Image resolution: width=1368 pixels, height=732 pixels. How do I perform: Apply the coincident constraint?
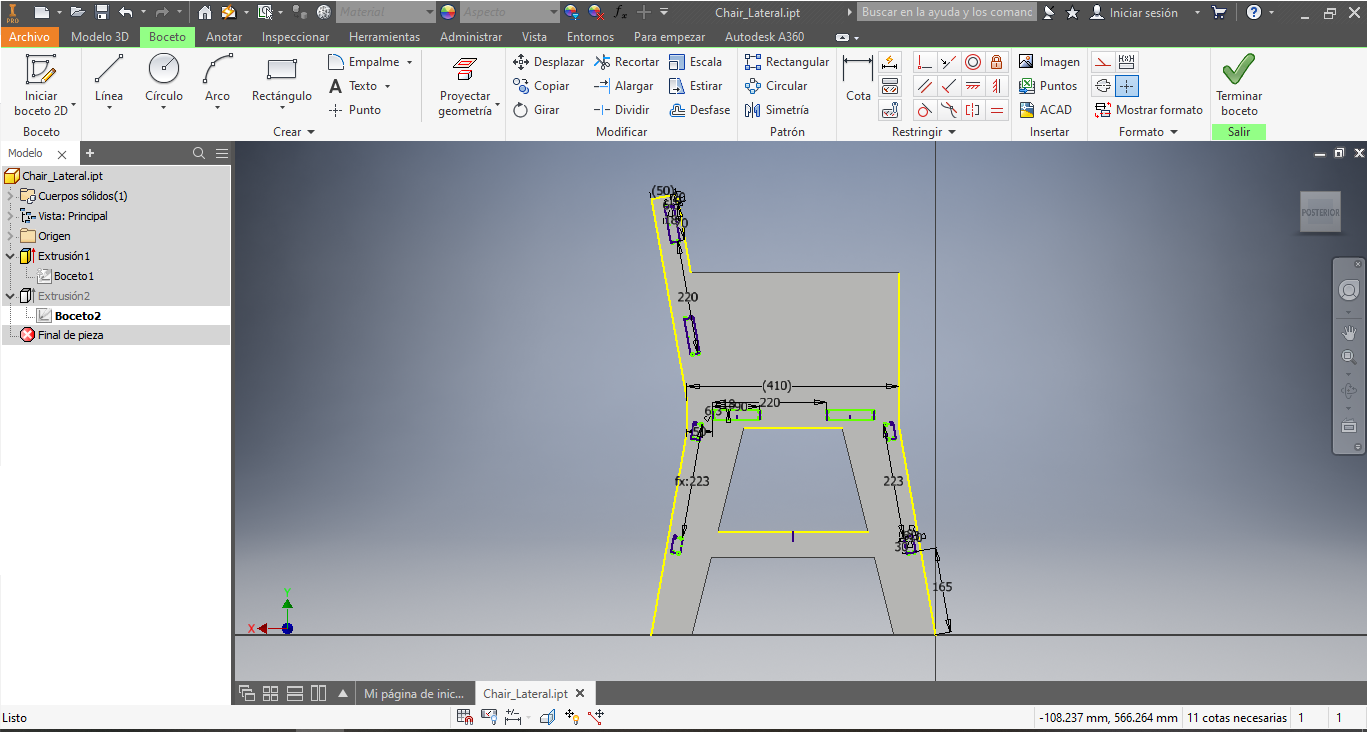point(925,62)
